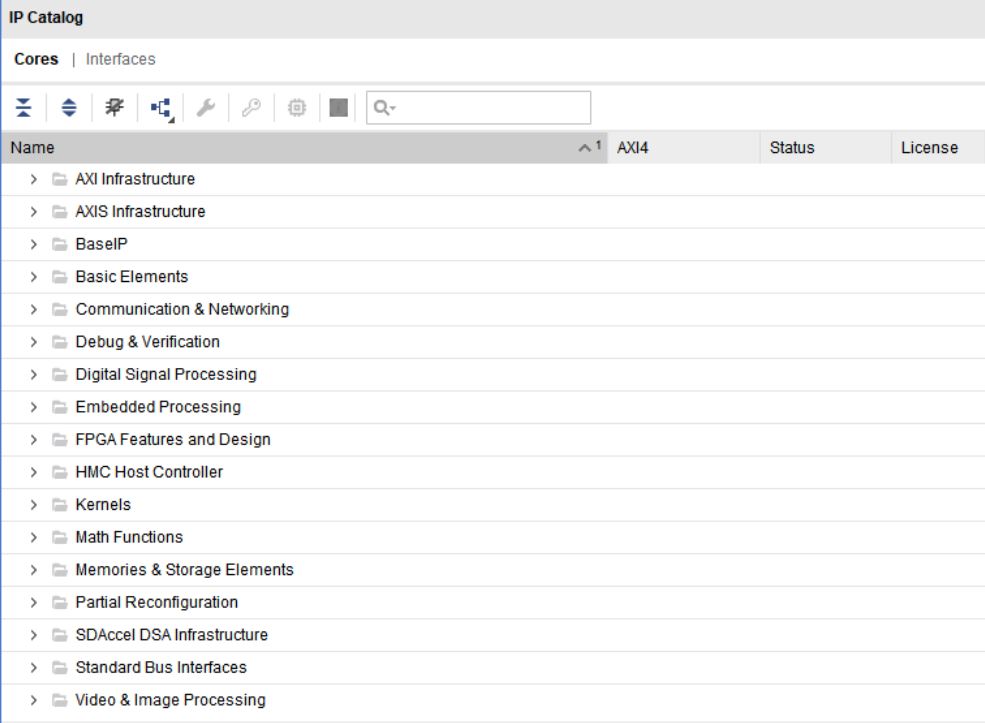Expand SDAccel DSA Infrastructure chevron

point(33,635)
